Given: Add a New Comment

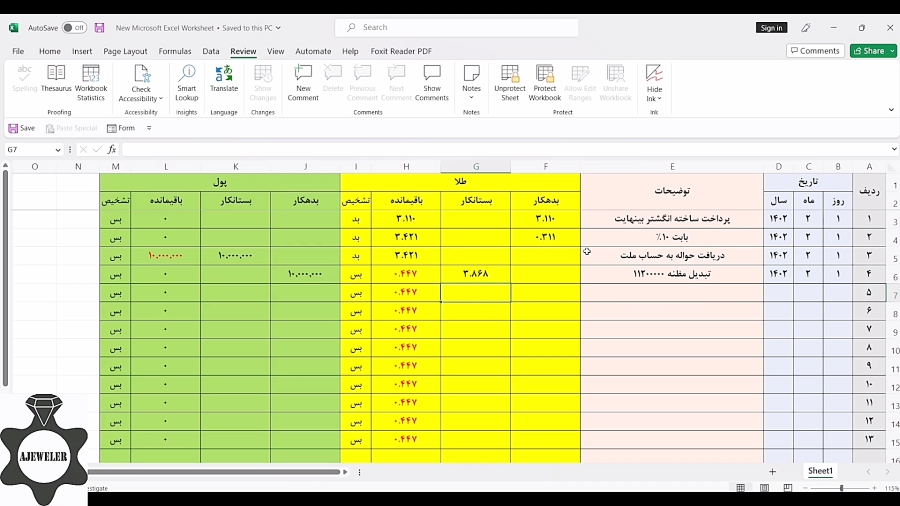Looking at the screenshot, I should click(x=303, y=83).
